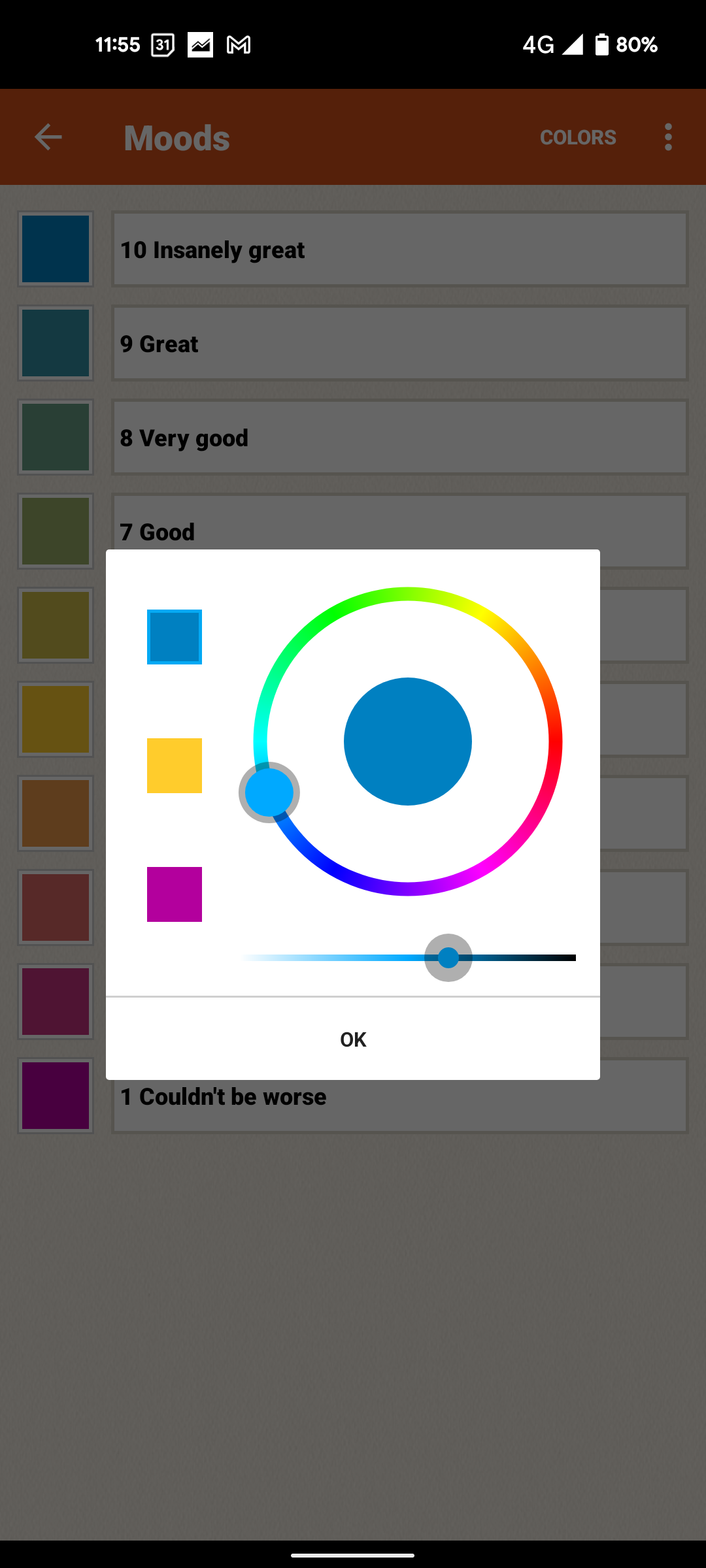Edit the '10 Insanely great' mood name field
The height and width of the screenshot is (1568, 706).
(400, 249)
